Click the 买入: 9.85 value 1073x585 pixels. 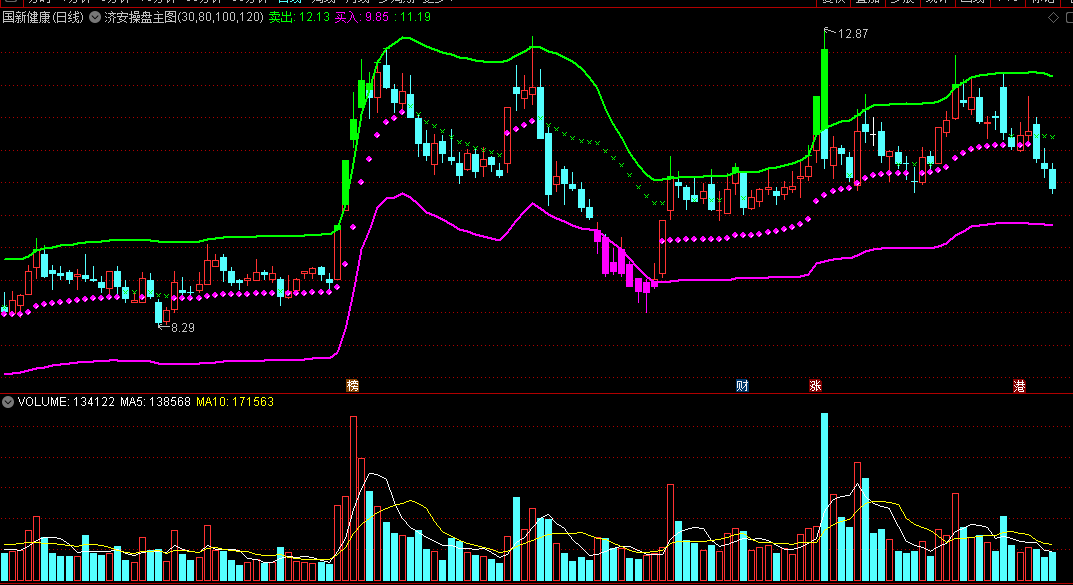361,17
